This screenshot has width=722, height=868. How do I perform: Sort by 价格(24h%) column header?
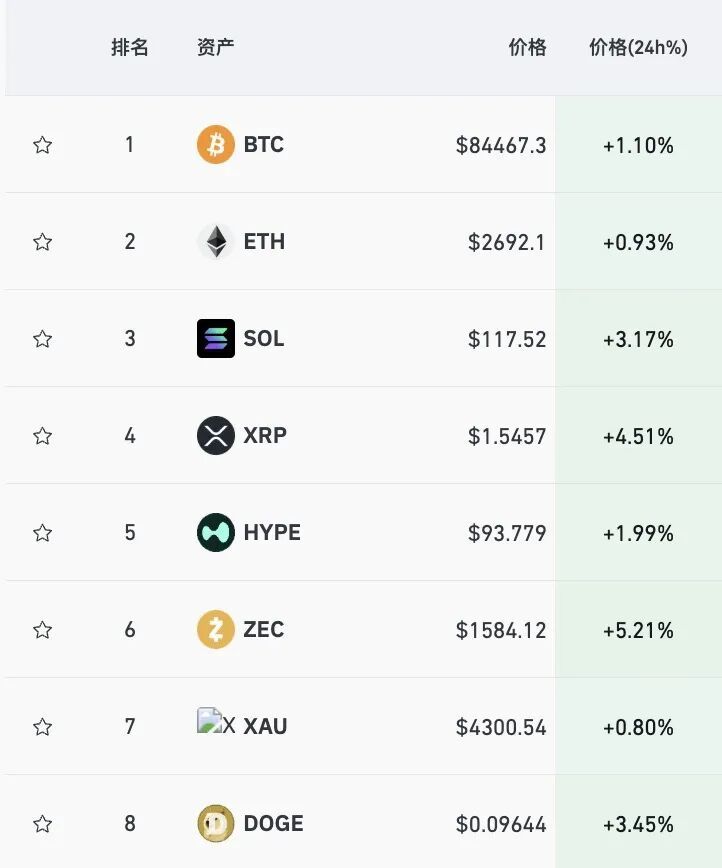click(x=638, y=48)
